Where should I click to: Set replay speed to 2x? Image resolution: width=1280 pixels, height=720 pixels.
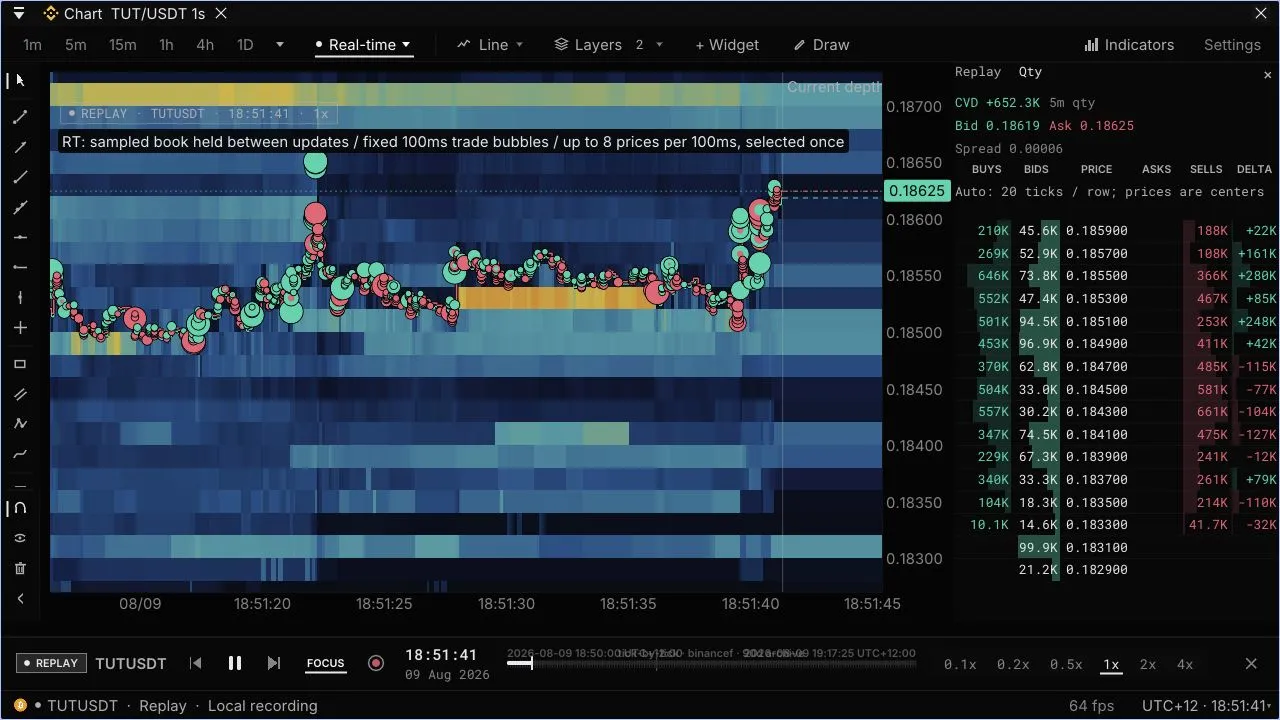coord(1148,664)
